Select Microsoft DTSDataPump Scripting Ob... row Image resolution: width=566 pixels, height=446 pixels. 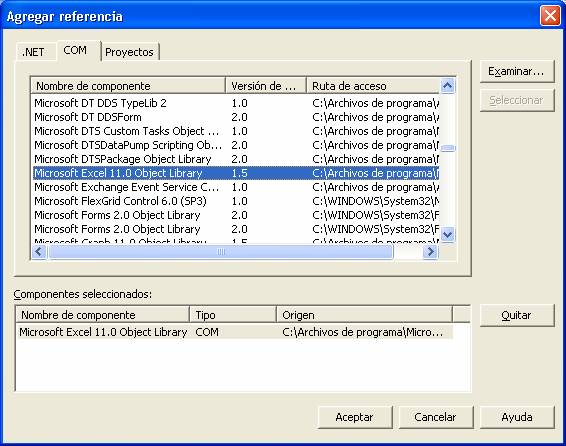point(236,145)
